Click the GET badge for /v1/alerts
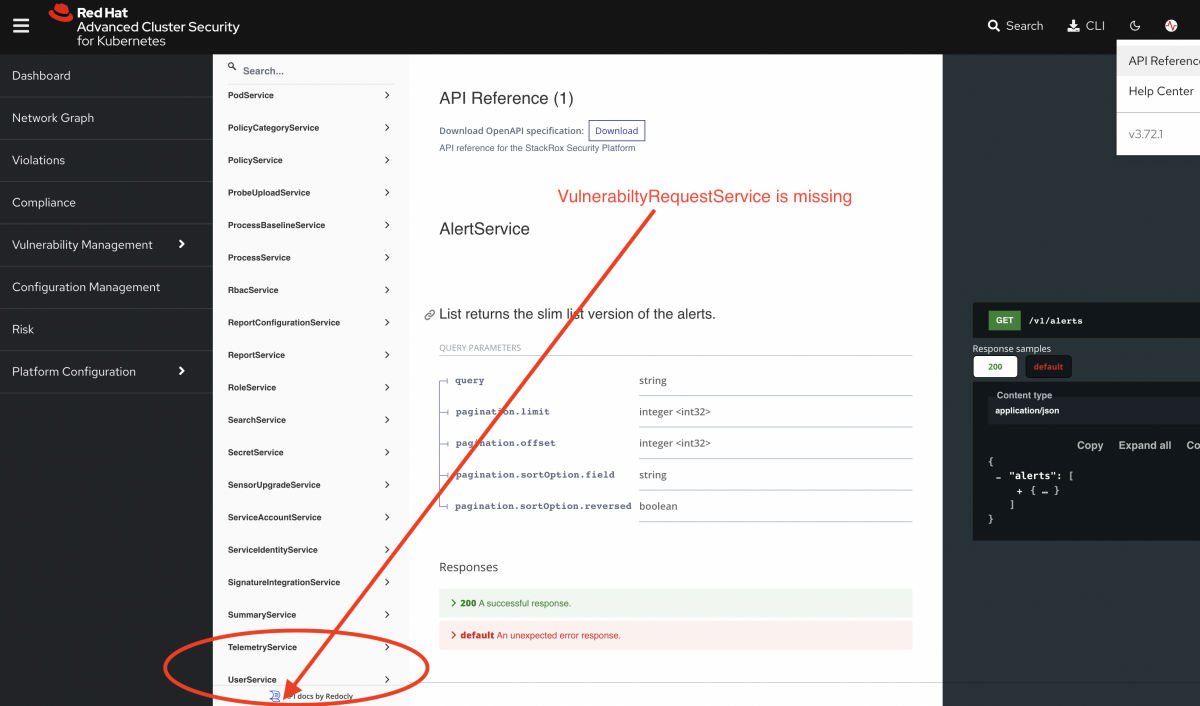The width and height of the screenshot is (1200, 706). point(1003,320)
